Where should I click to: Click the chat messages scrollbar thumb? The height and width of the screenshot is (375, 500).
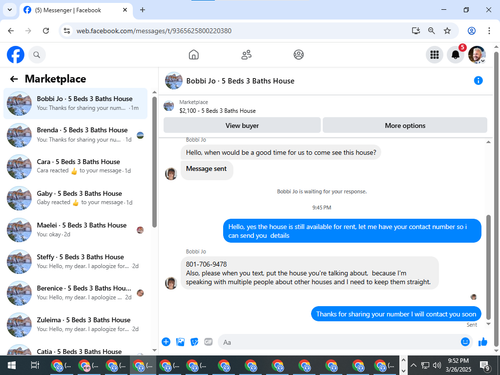click(x=489, y=267)
